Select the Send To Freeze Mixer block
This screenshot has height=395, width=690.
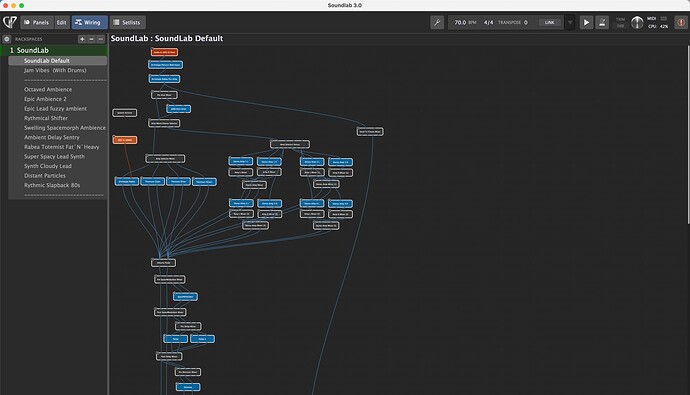(x=370, y=132)
